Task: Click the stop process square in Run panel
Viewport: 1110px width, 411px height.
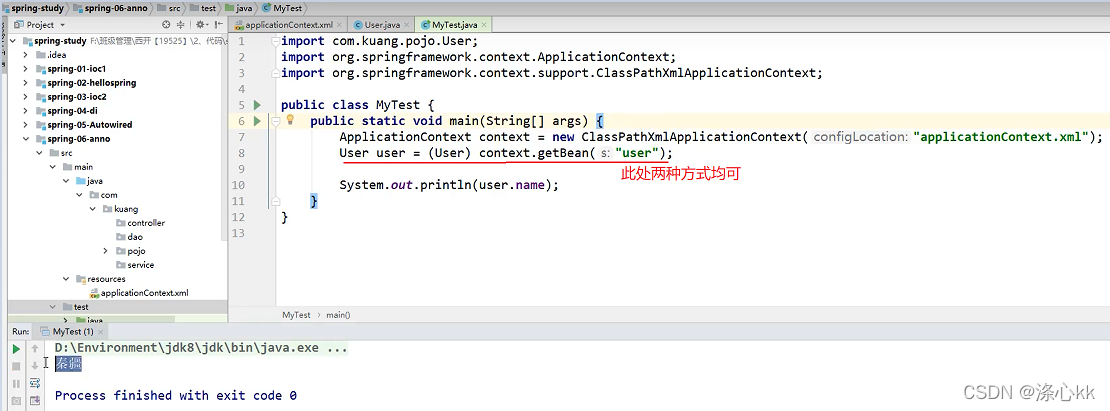Action: pyautogui.click(x=16, y=366)
